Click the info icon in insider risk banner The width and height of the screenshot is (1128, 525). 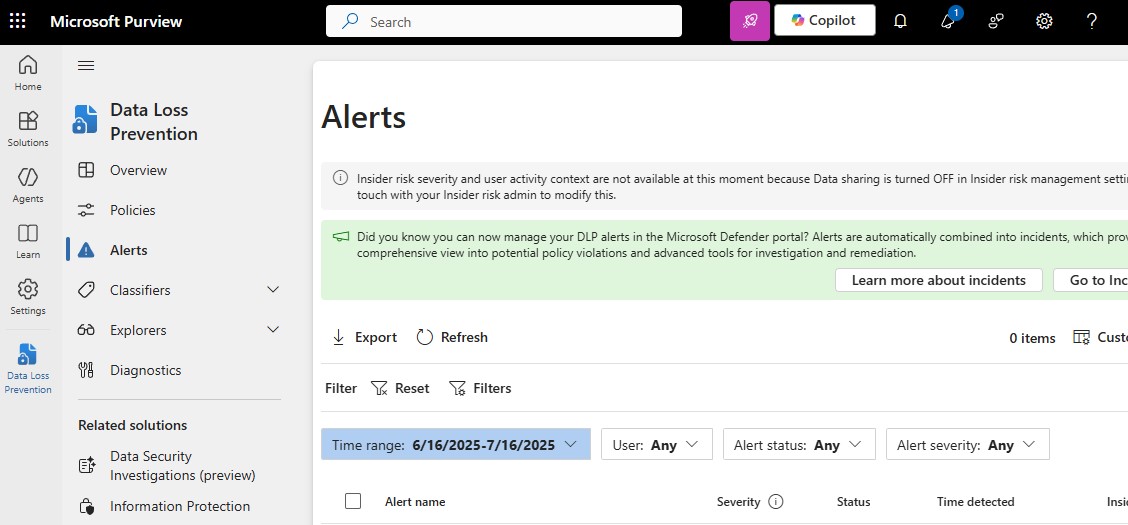(x=340, y=178)
